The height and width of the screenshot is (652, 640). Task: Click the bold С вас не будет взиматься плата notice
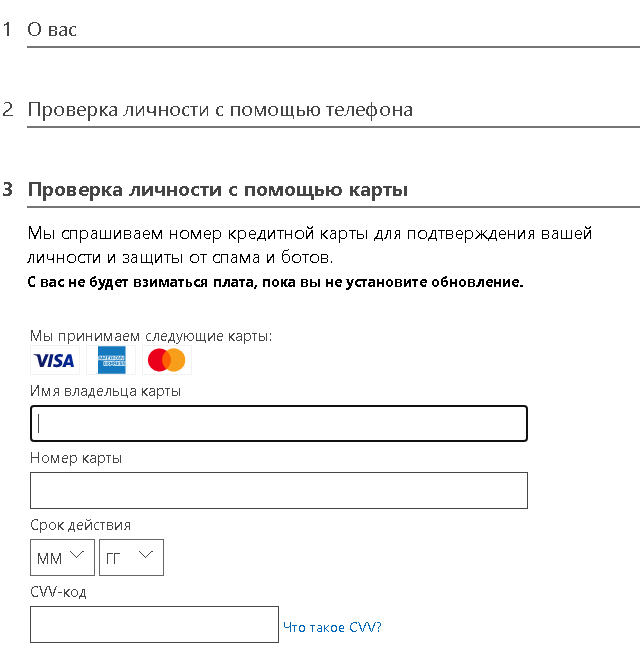tap(275, 282)
